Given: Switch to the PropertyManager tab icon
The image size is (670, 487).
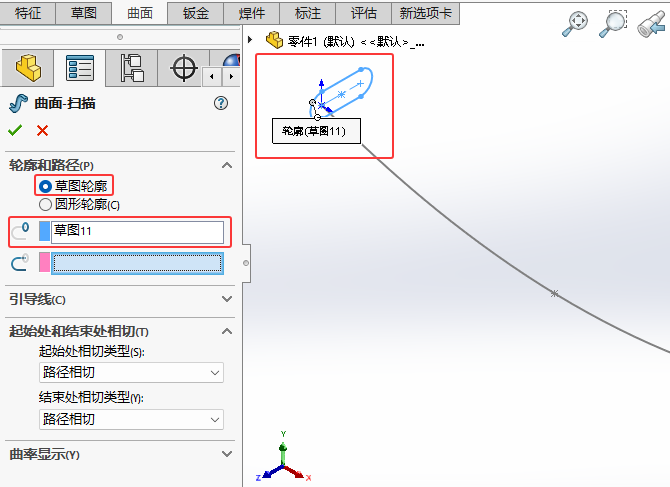Looking at the screenshot, I should [x=80, y=68].
